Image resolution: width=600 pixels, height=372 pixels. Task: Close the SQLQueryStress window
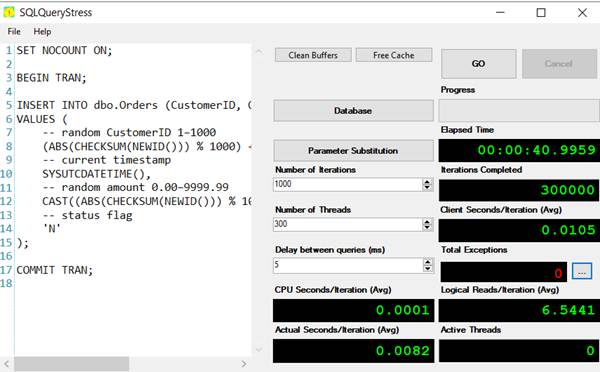[582, 12]
